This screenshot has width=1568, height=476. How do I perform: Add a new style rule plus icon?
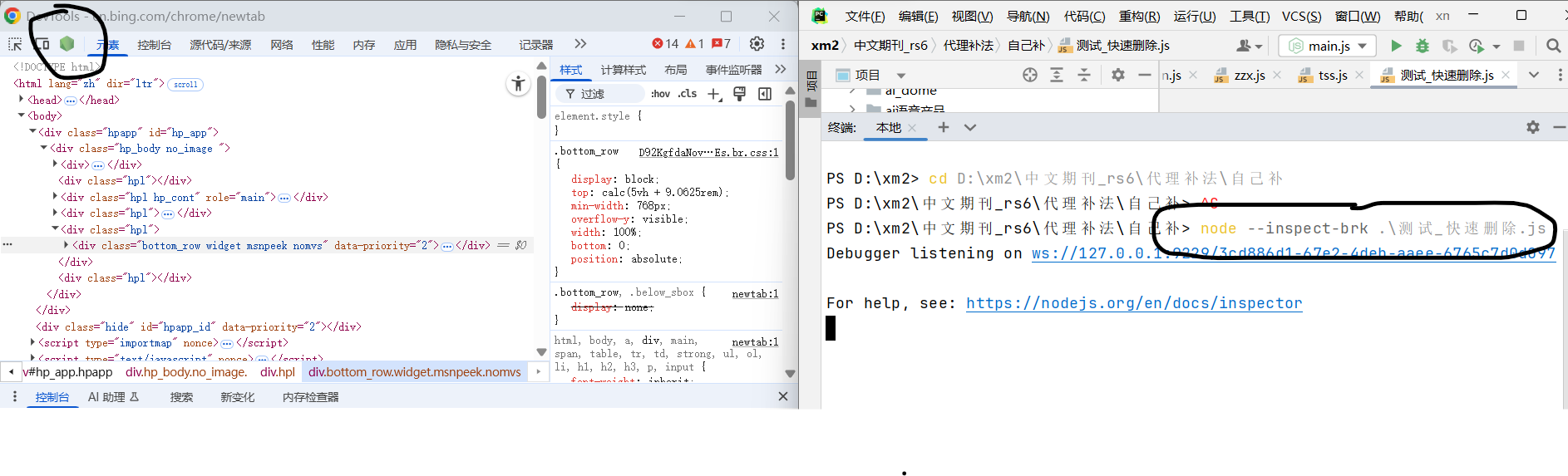pyautogui.click(x=714, y=94)
